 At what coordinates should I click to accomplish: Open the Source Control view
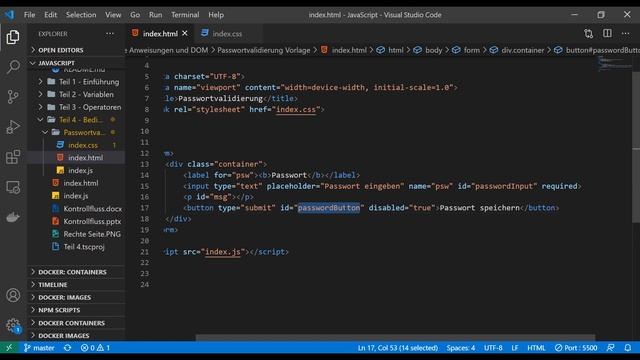pyautogui.click(x=13, y=97)
